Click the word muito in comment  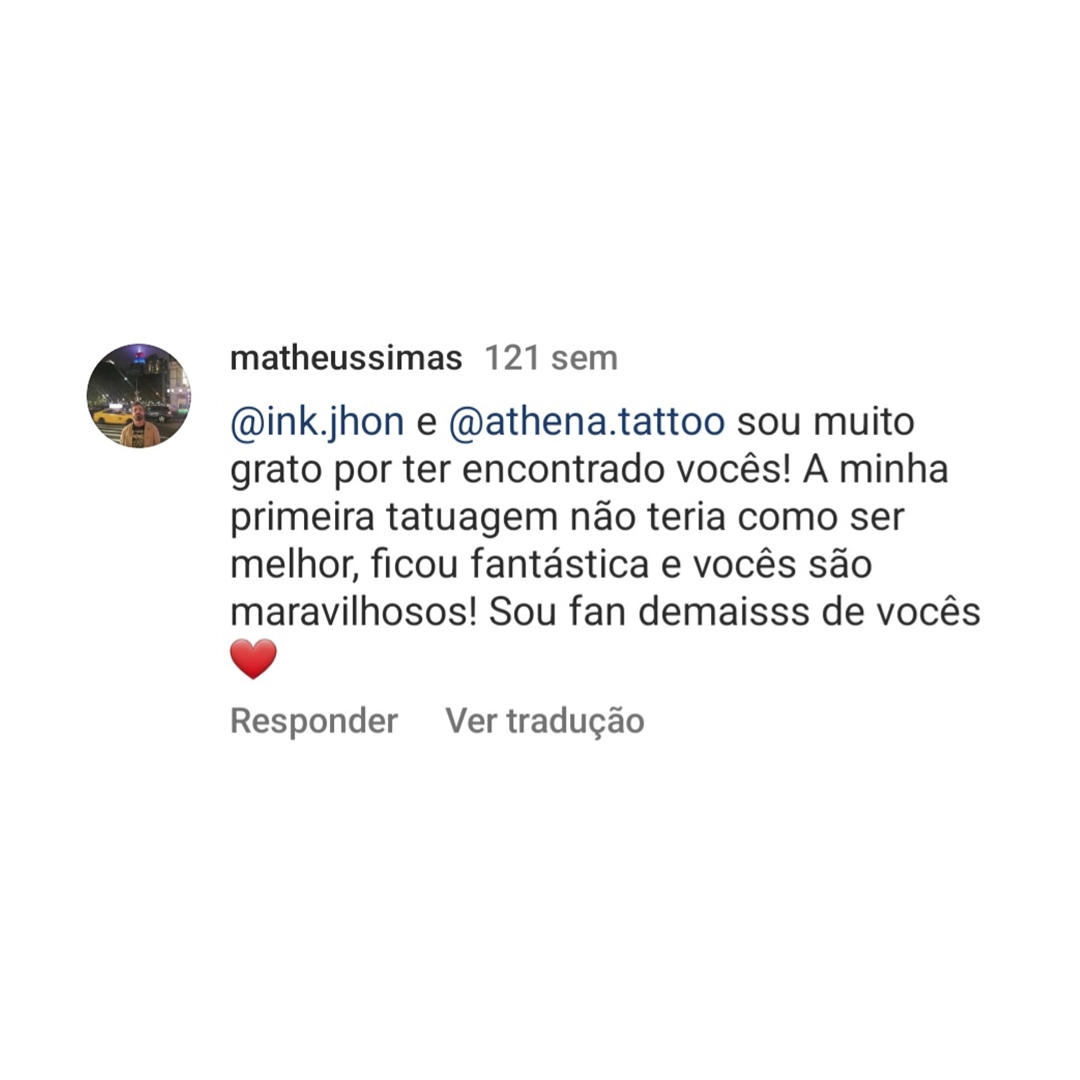tap(864, 422)
